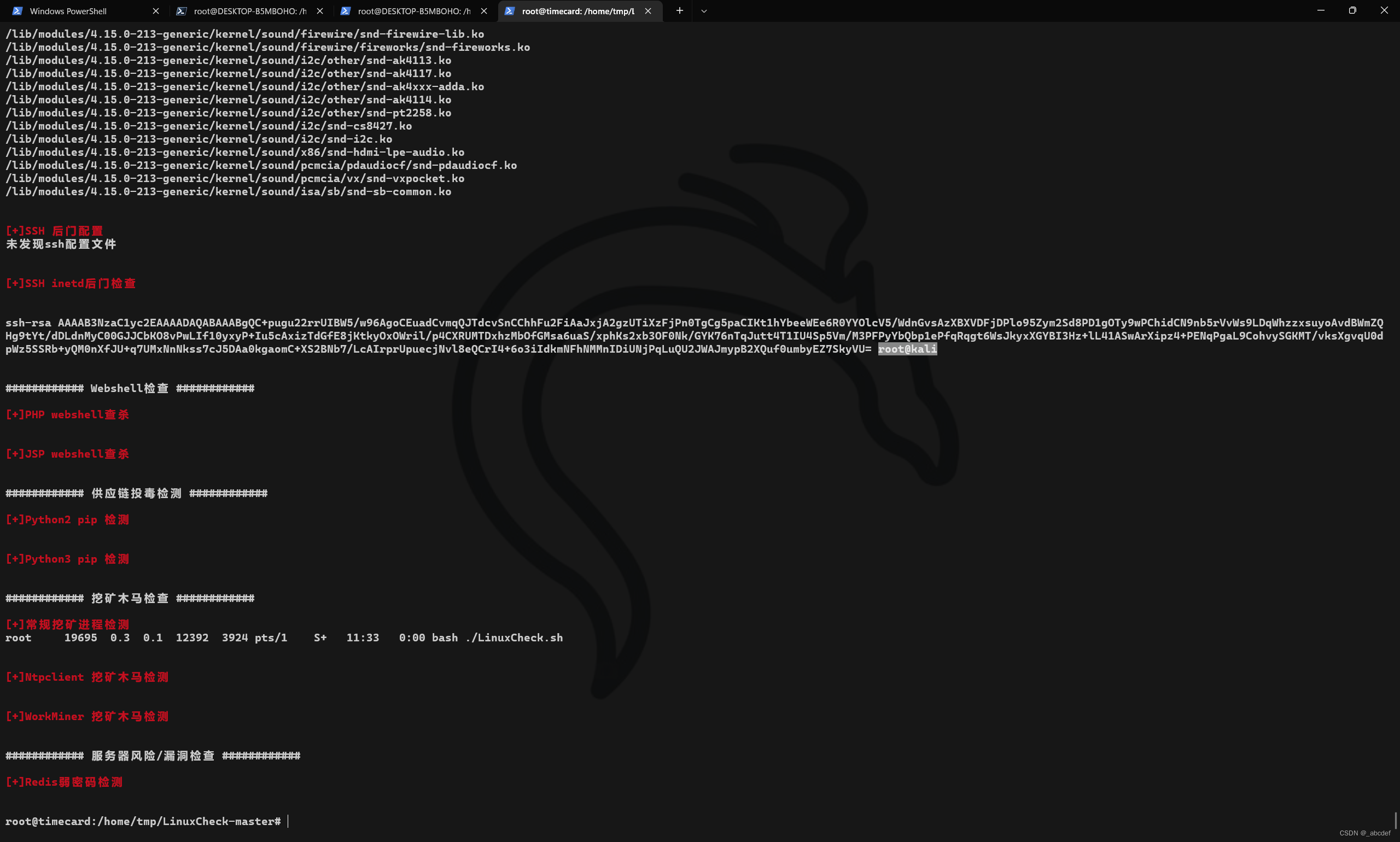
Task: Click terminal icon on root@timecard tab
Action: [x=510, y=11]
